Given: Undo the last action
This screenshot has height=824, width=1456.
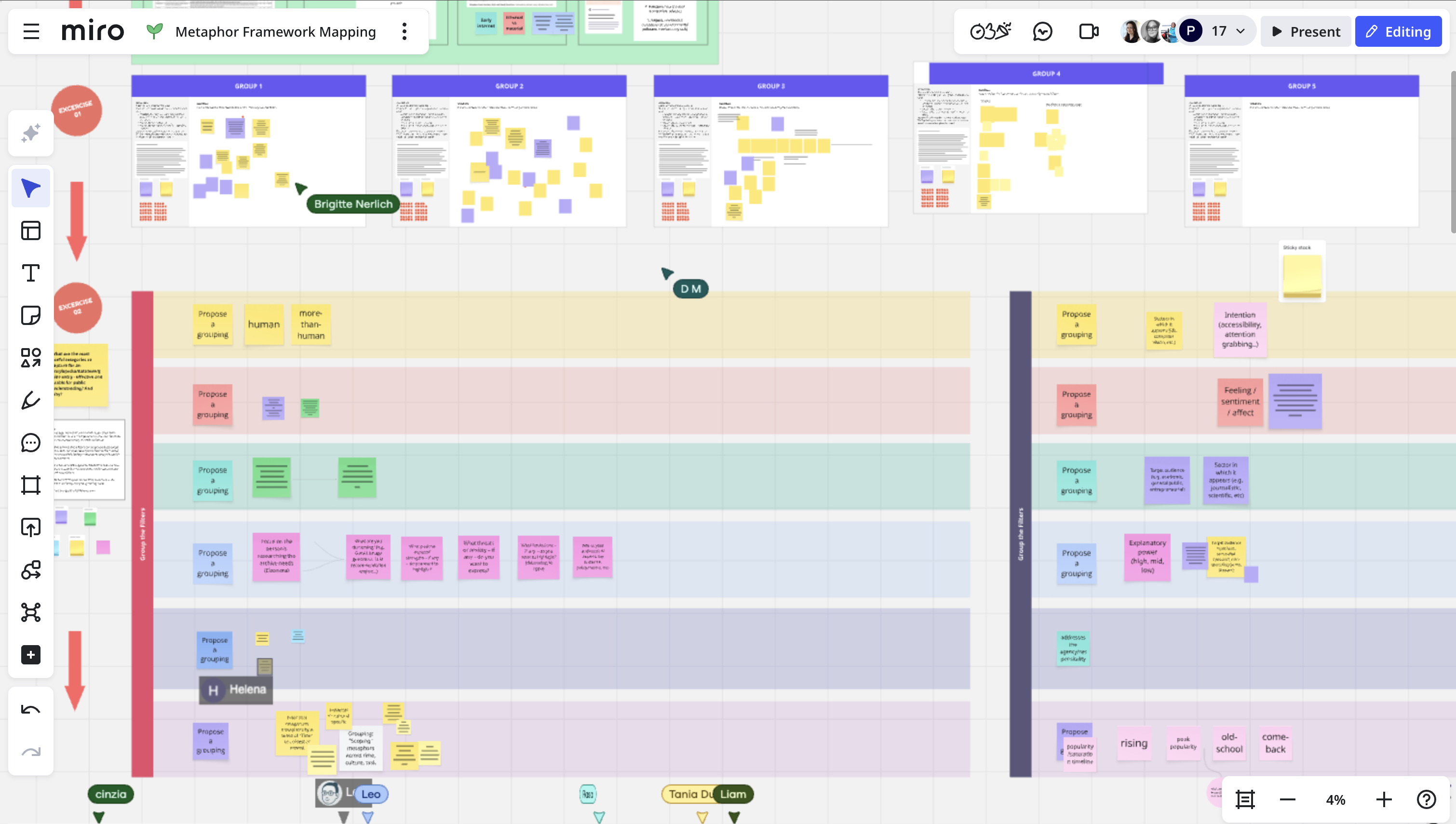Looking at the screenshot, I should coord(30,710).
